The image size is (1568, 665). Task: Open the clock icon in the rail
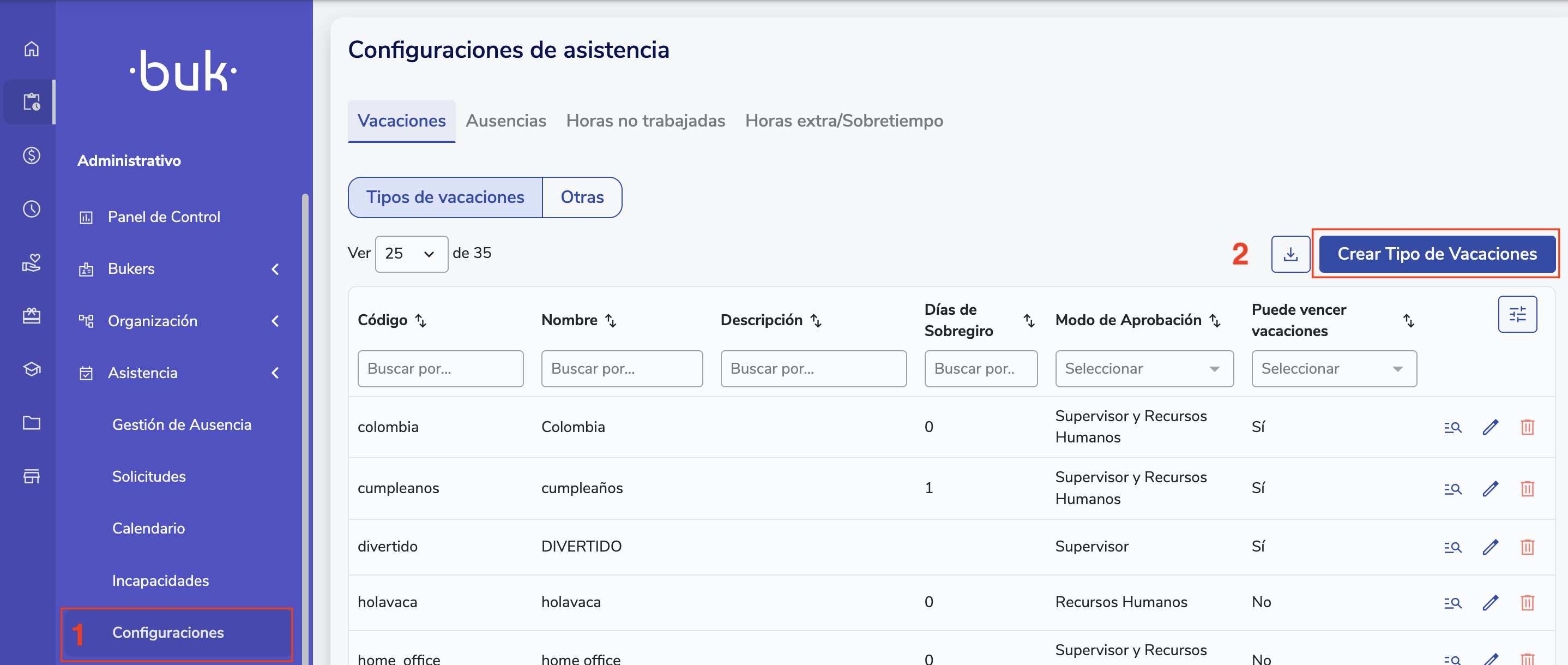pos(32,209)
